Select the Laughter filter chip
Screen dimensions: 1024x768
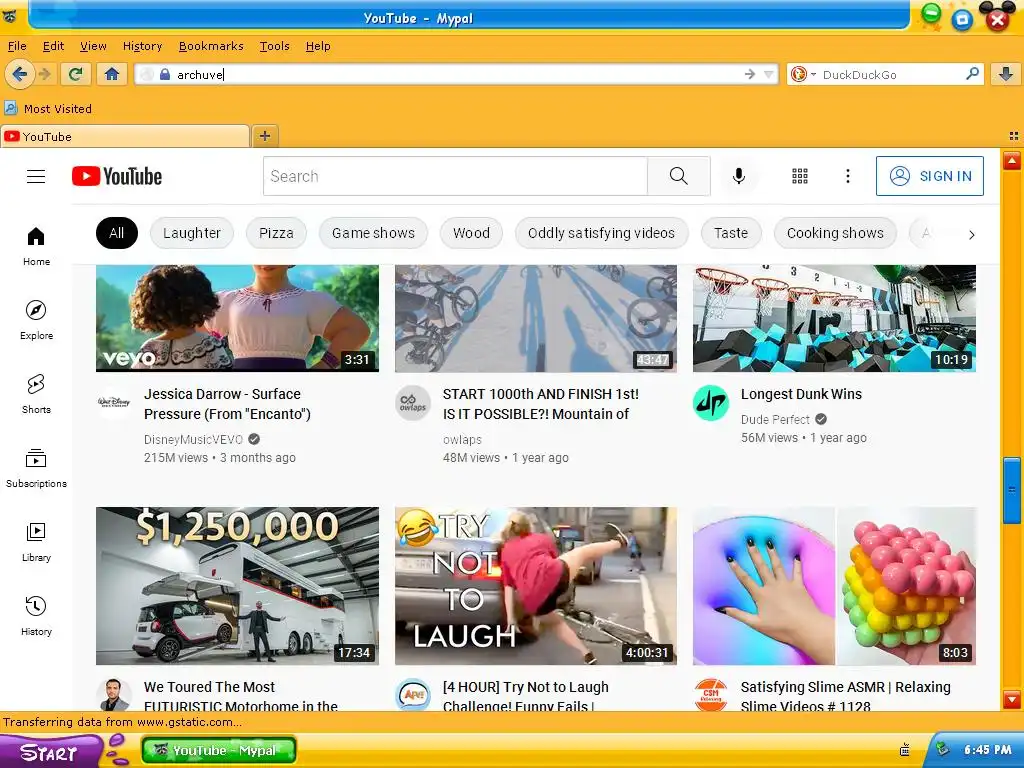[x=192, y=233]
